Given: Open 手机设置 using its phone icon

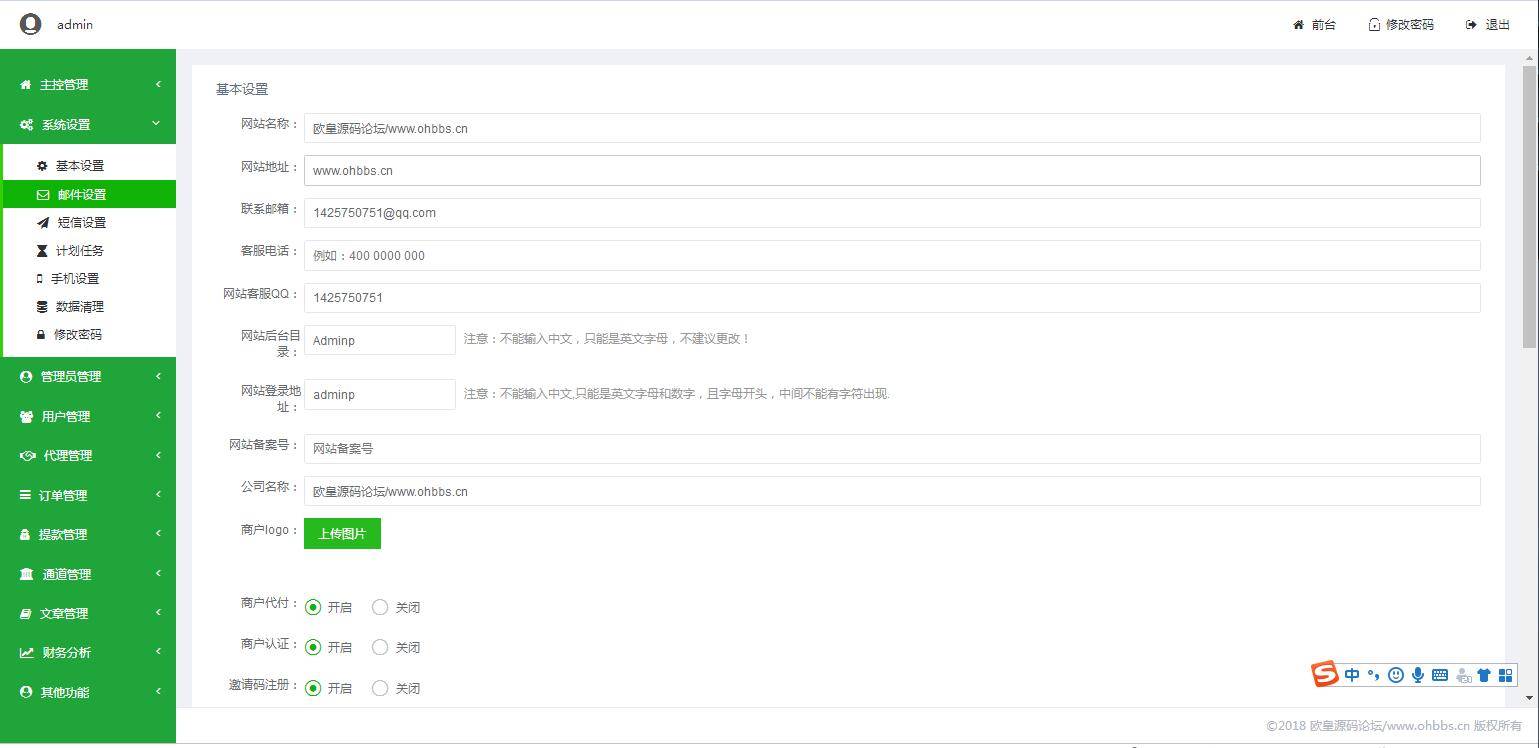Looking at the screenshot, I should coord(40,278).
